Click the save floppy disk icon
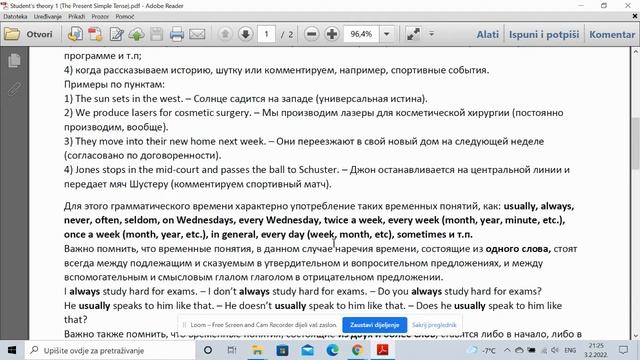Viewport: 640px width, 360px height. click(156, 34)
